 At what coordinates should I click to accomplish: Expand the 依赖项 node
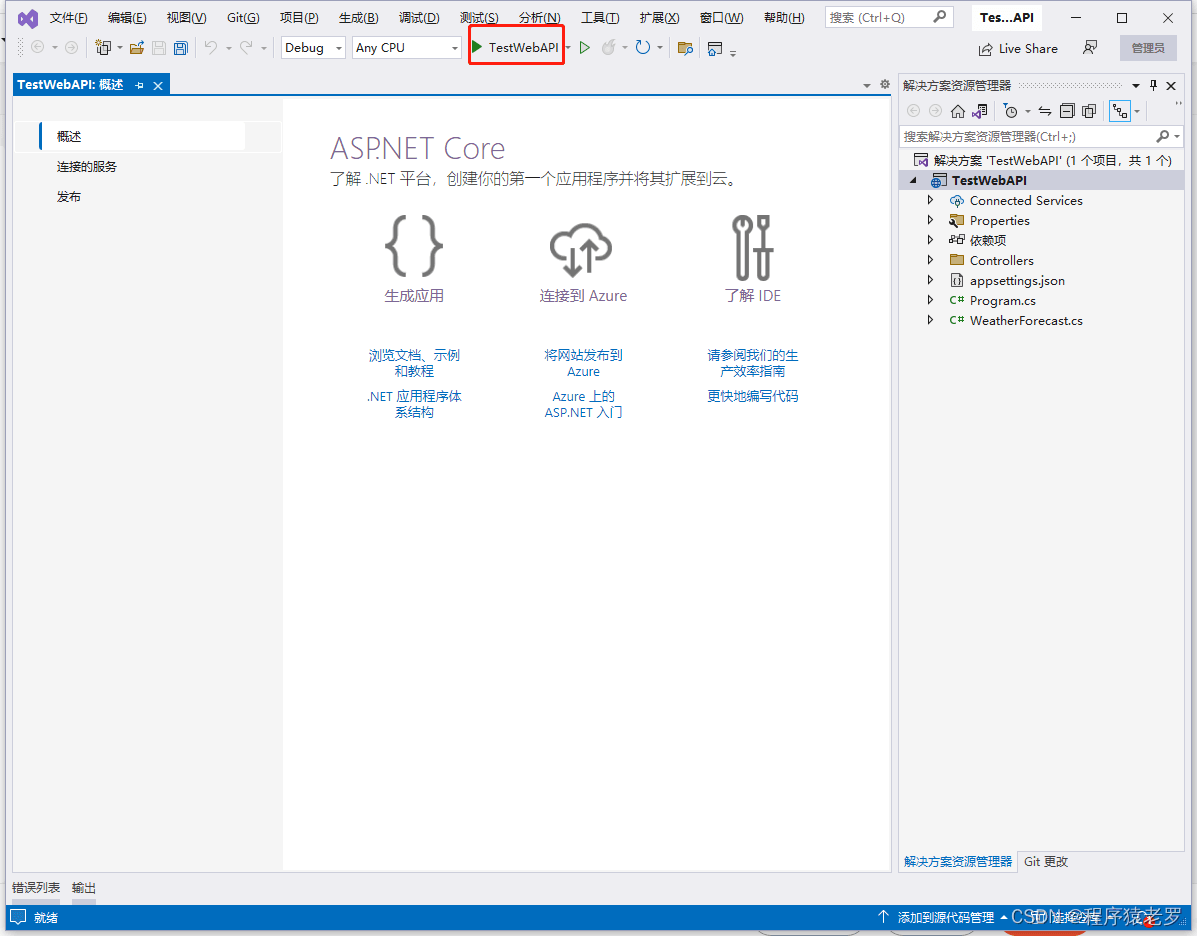click(x=930, y=240)
